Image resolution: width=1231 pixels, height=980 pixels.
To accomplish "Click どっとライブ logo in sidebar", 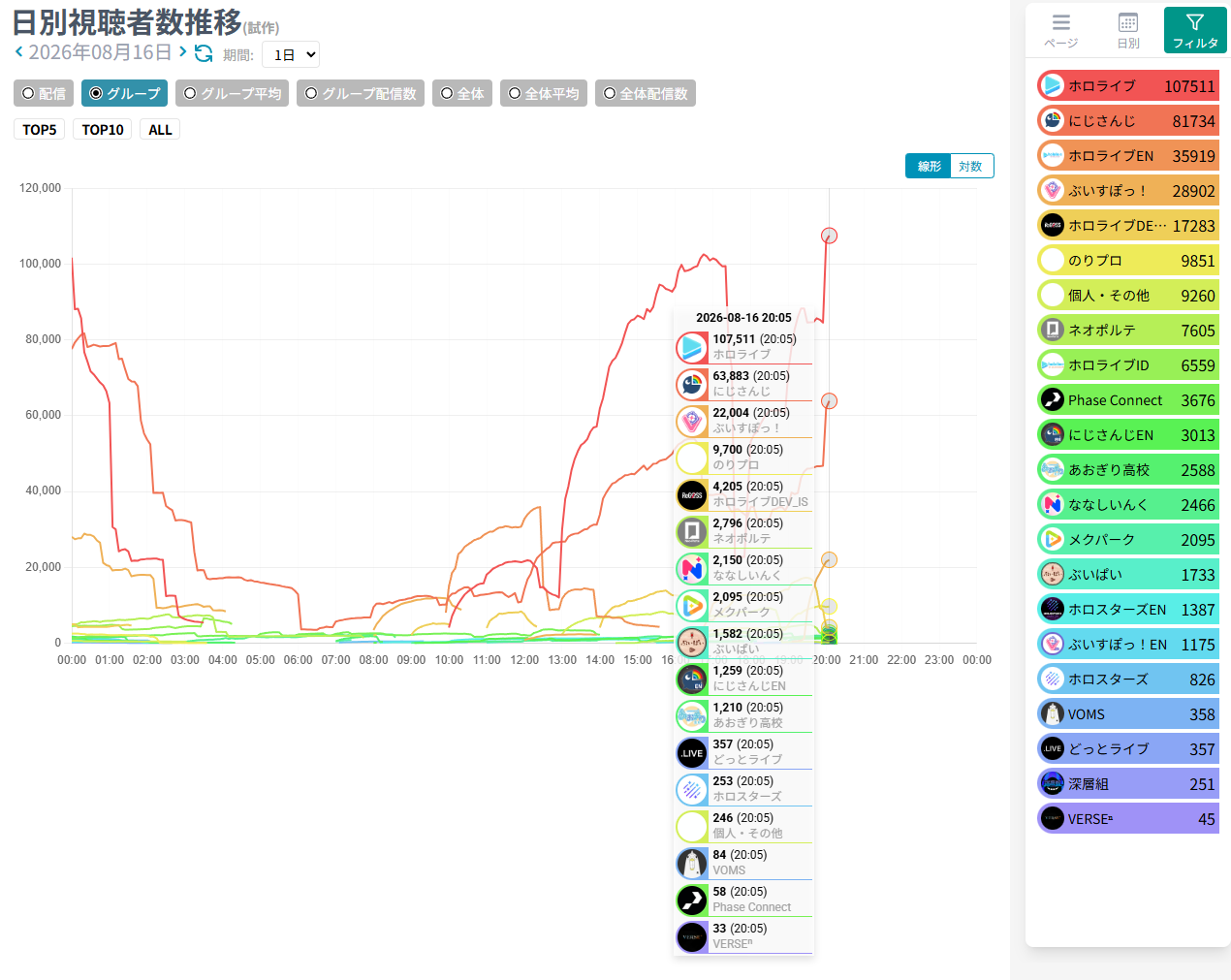I will point(1052,749).
